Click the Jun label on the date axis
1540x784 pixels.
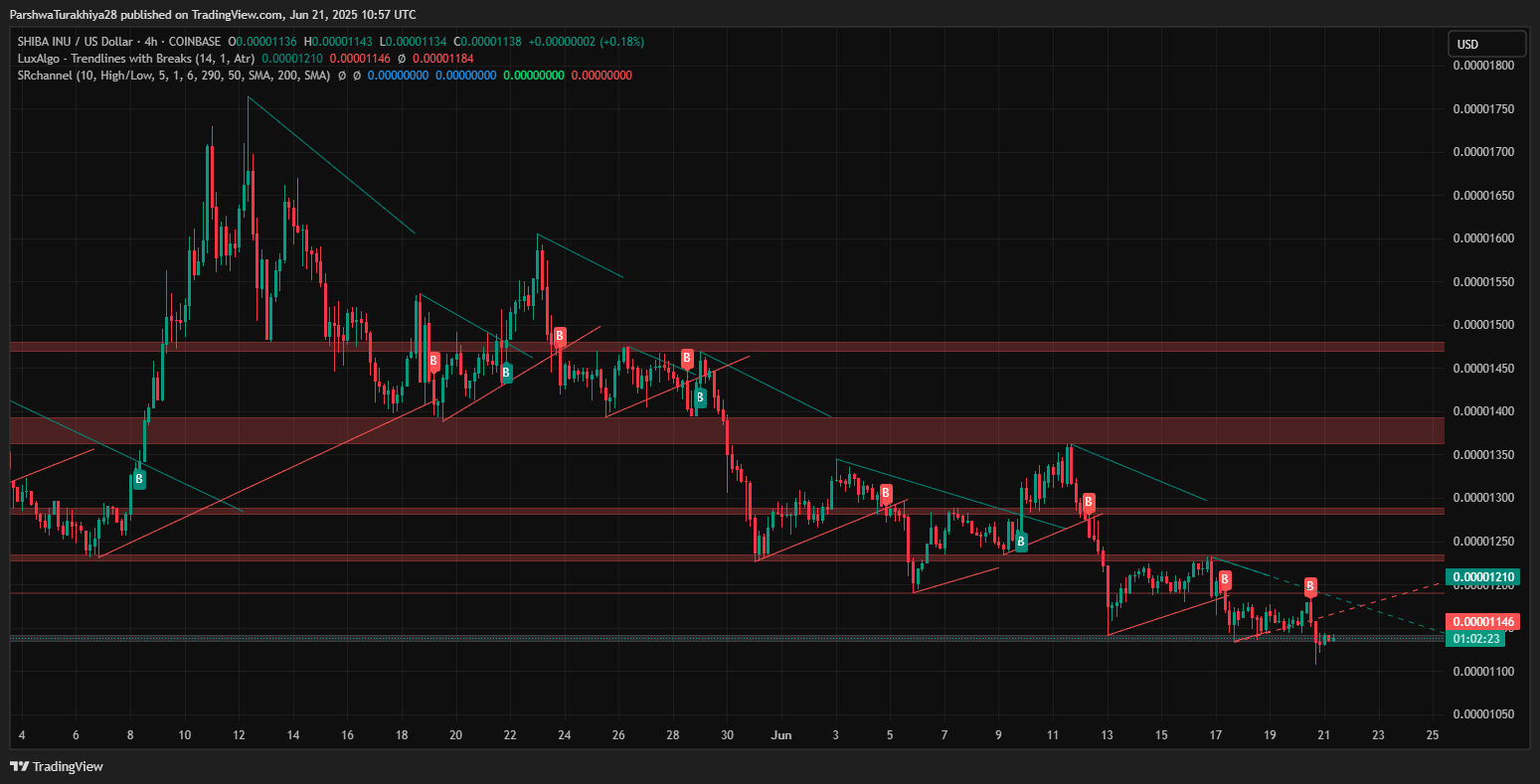[782, 735]
